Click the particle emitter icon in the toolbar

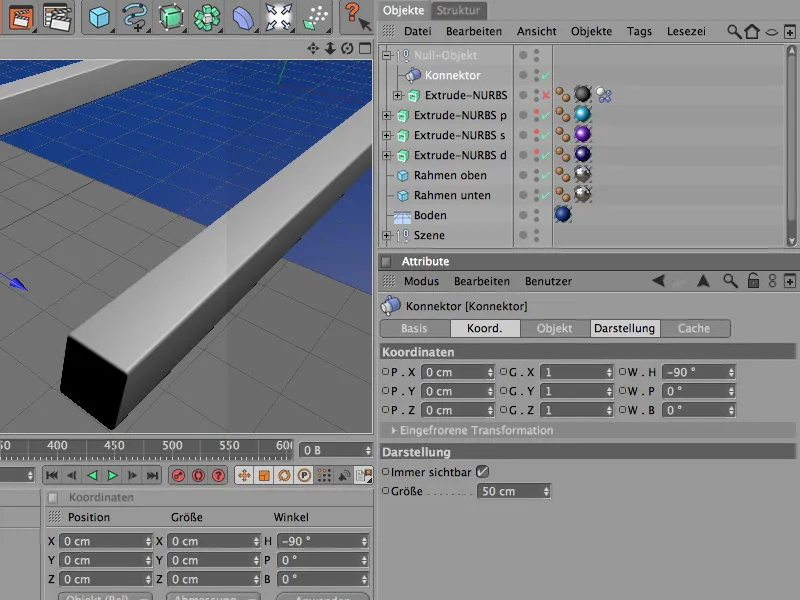click(x=316, y=17)
